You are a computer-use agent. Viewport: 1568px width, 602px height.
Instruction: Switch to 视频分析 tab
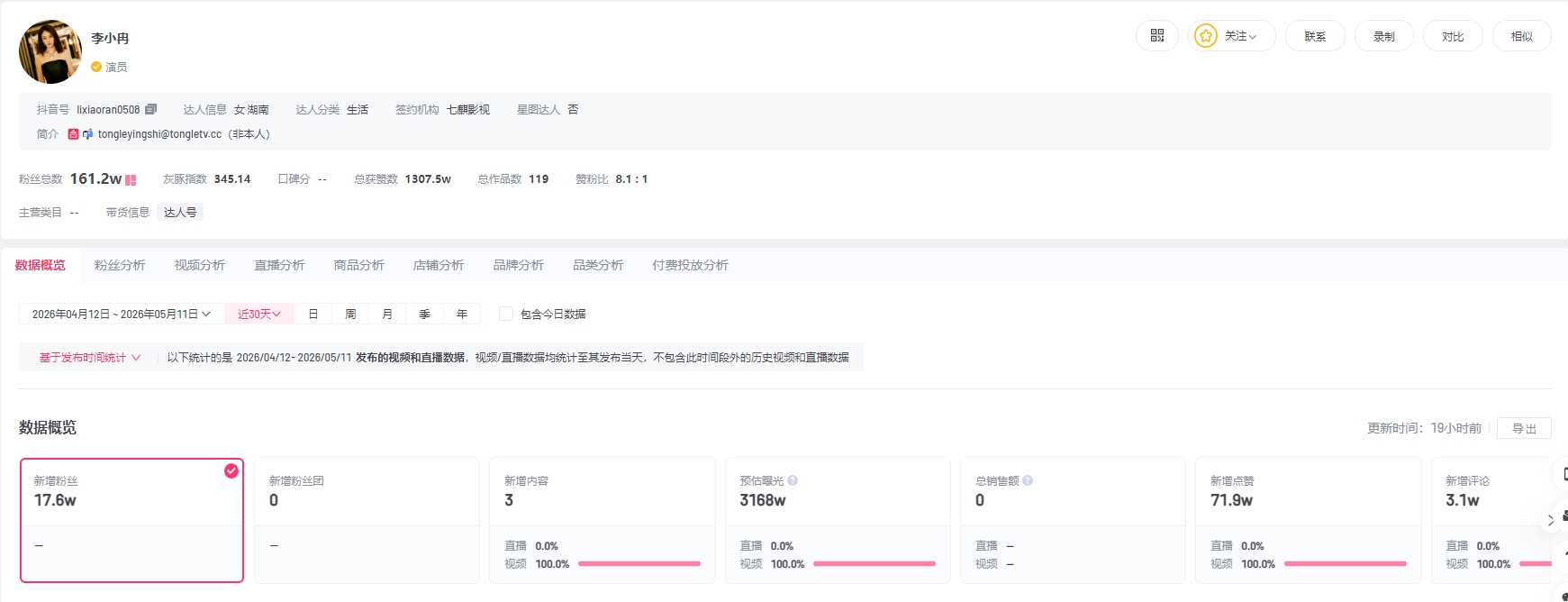point(200,265)
